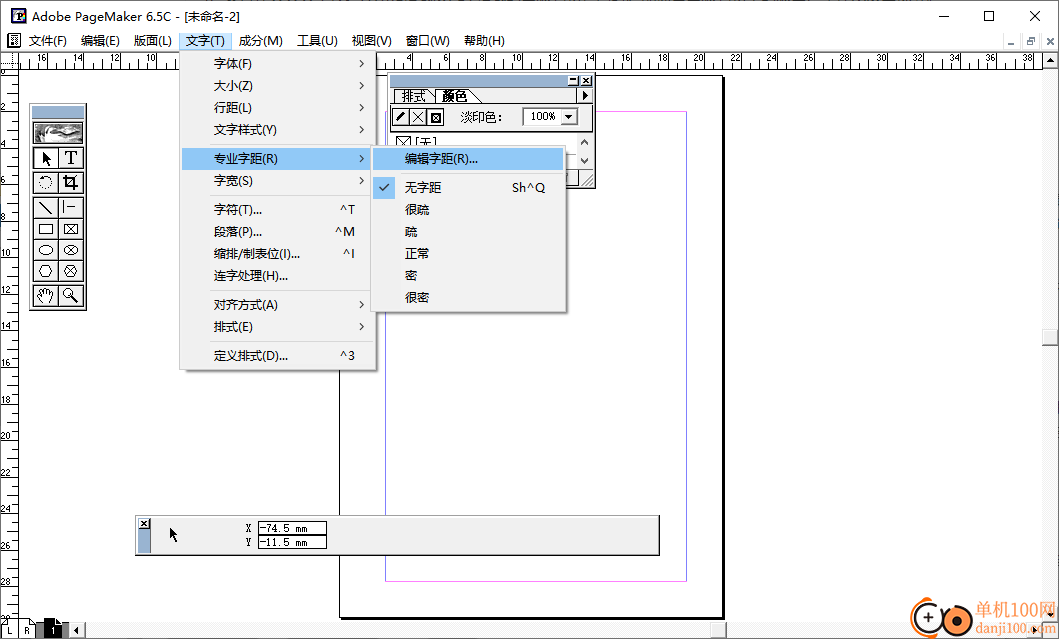The height and width of the screenshot is (639, 1059).
Task: Expand the 大小(Z) submenu
Action: [278, 86]
